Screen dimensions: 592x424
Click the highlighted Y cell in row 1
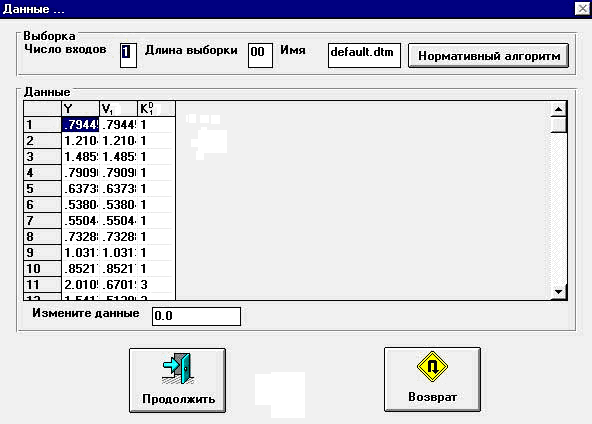point(80,125)
